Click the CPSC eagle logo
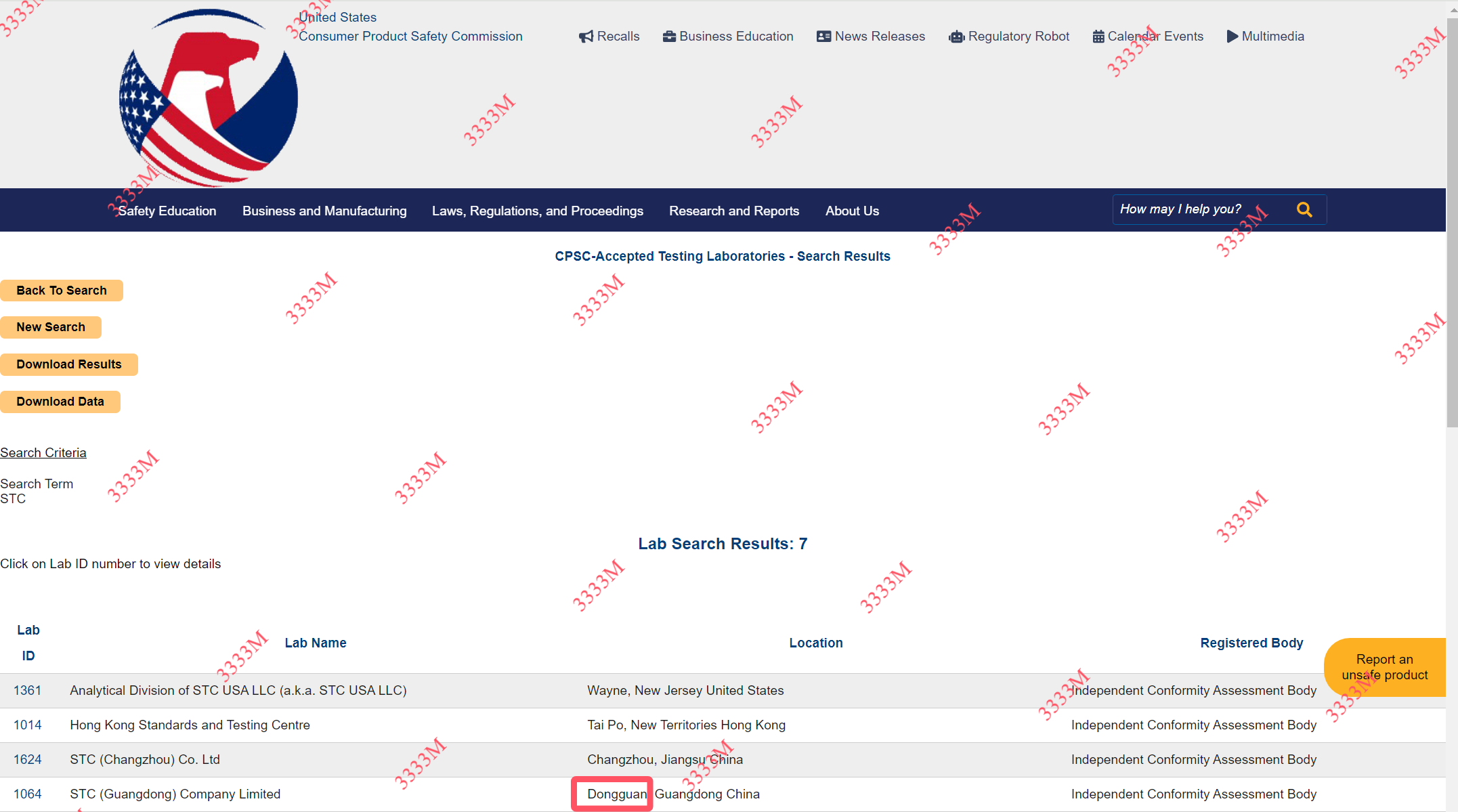1458x812 pixels. pyautogui.click(x=209, y=98)
